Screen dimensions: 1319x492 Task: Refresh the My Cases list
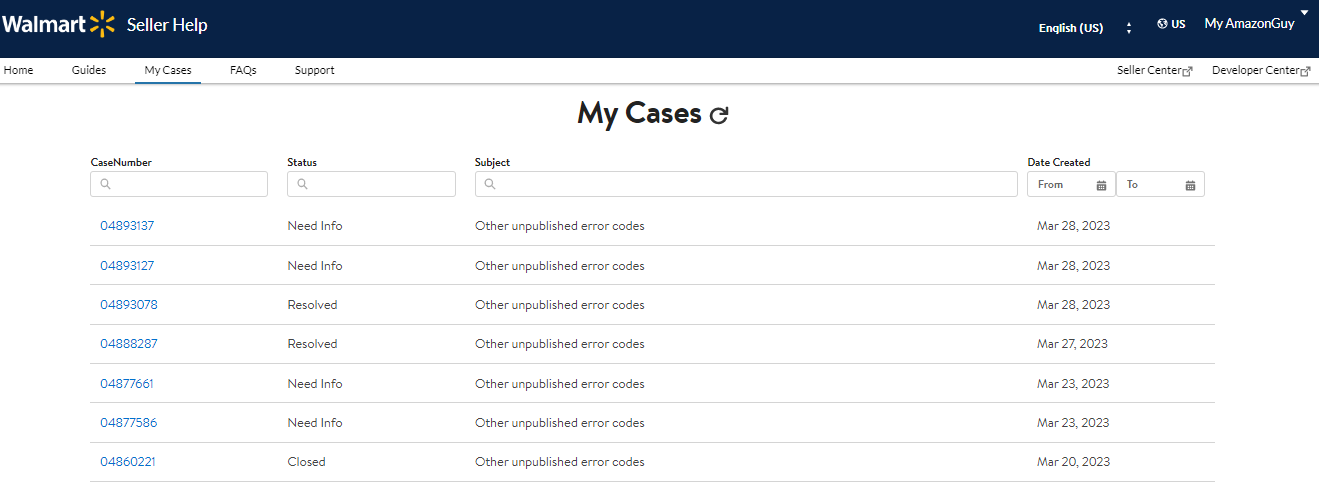click(x=719, y=115)
